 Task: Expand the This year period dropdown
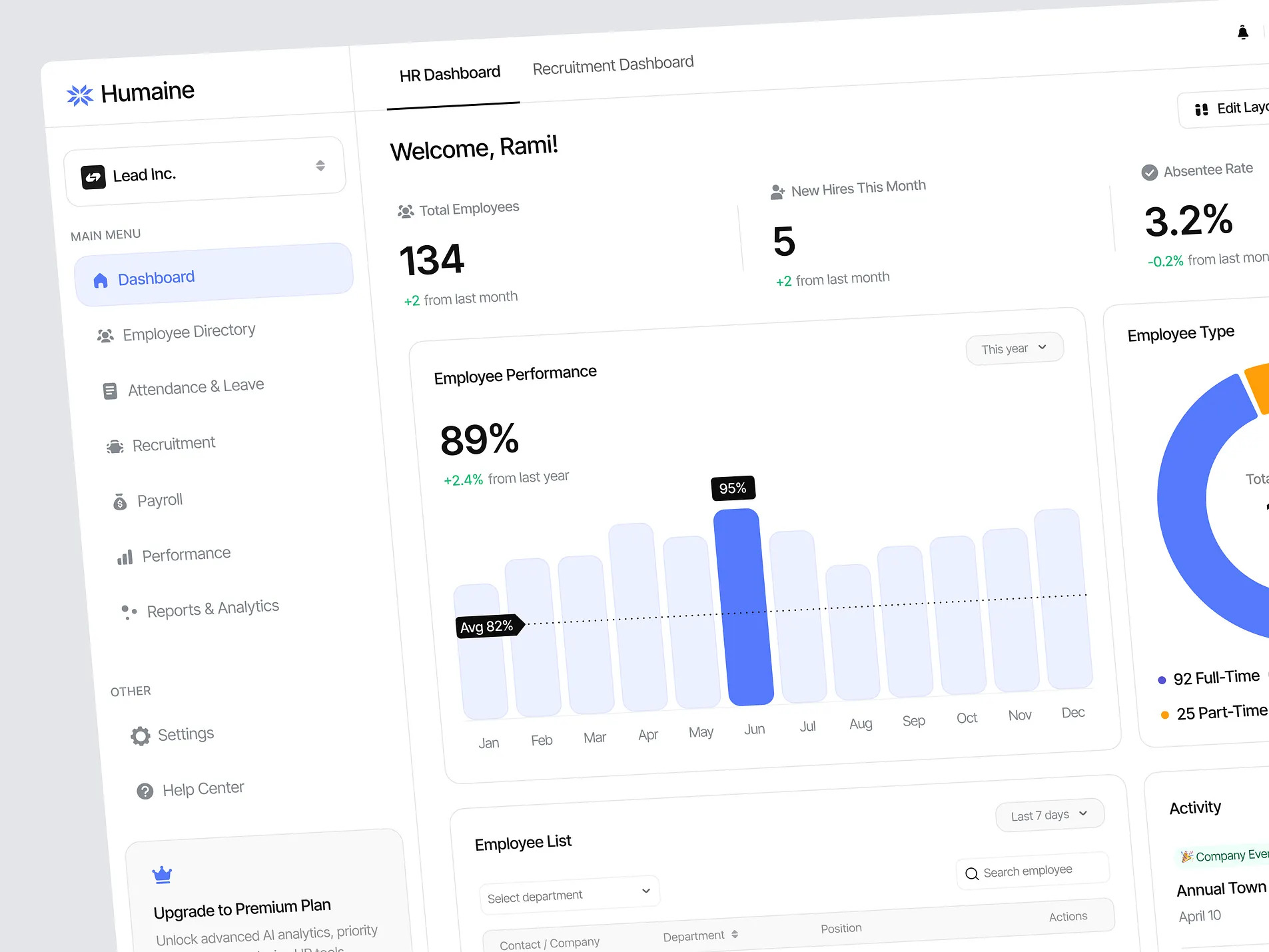1014,348
